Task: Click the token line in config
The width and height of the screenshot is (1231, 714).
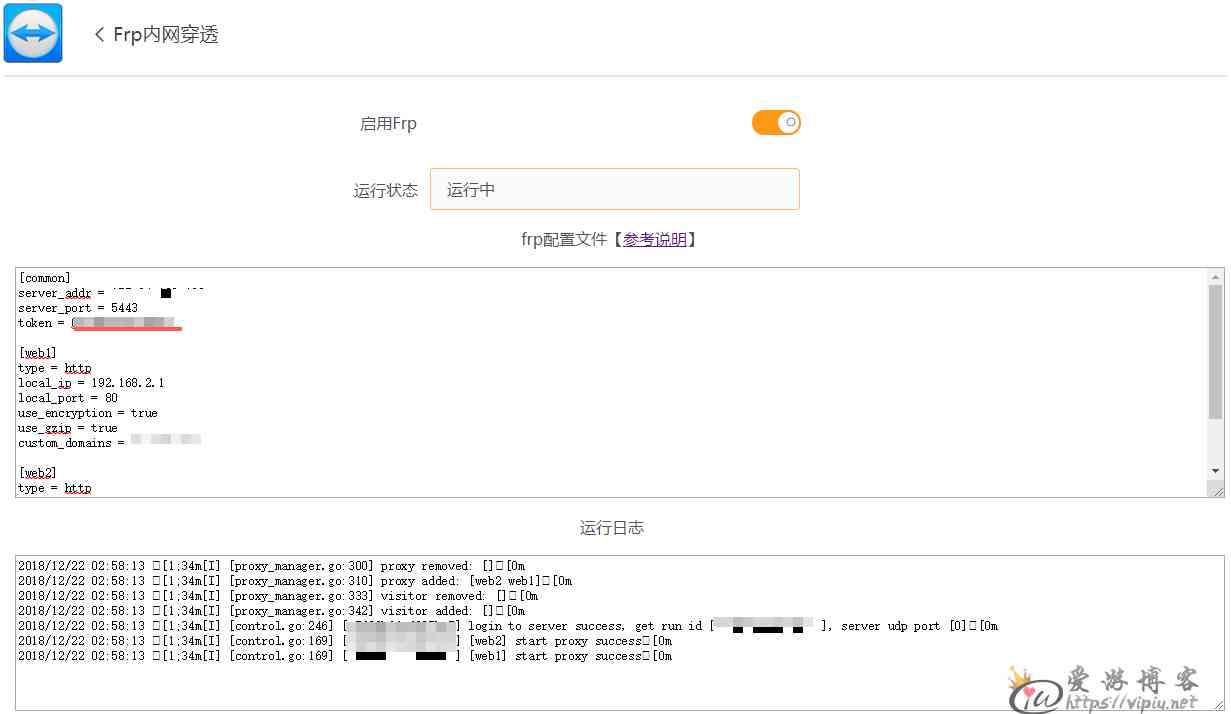Action: point(98,323)
